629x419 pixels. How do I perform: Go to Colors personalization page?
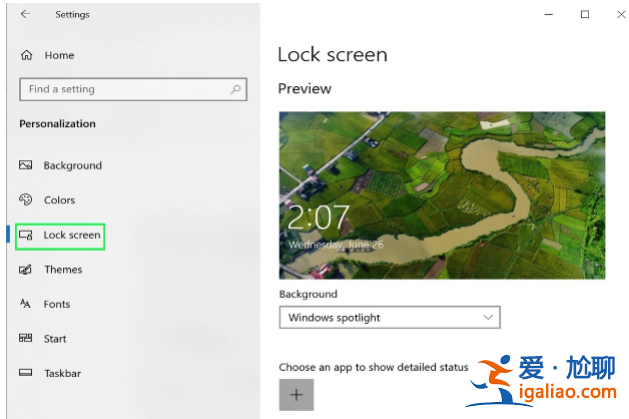coord(59,200)
